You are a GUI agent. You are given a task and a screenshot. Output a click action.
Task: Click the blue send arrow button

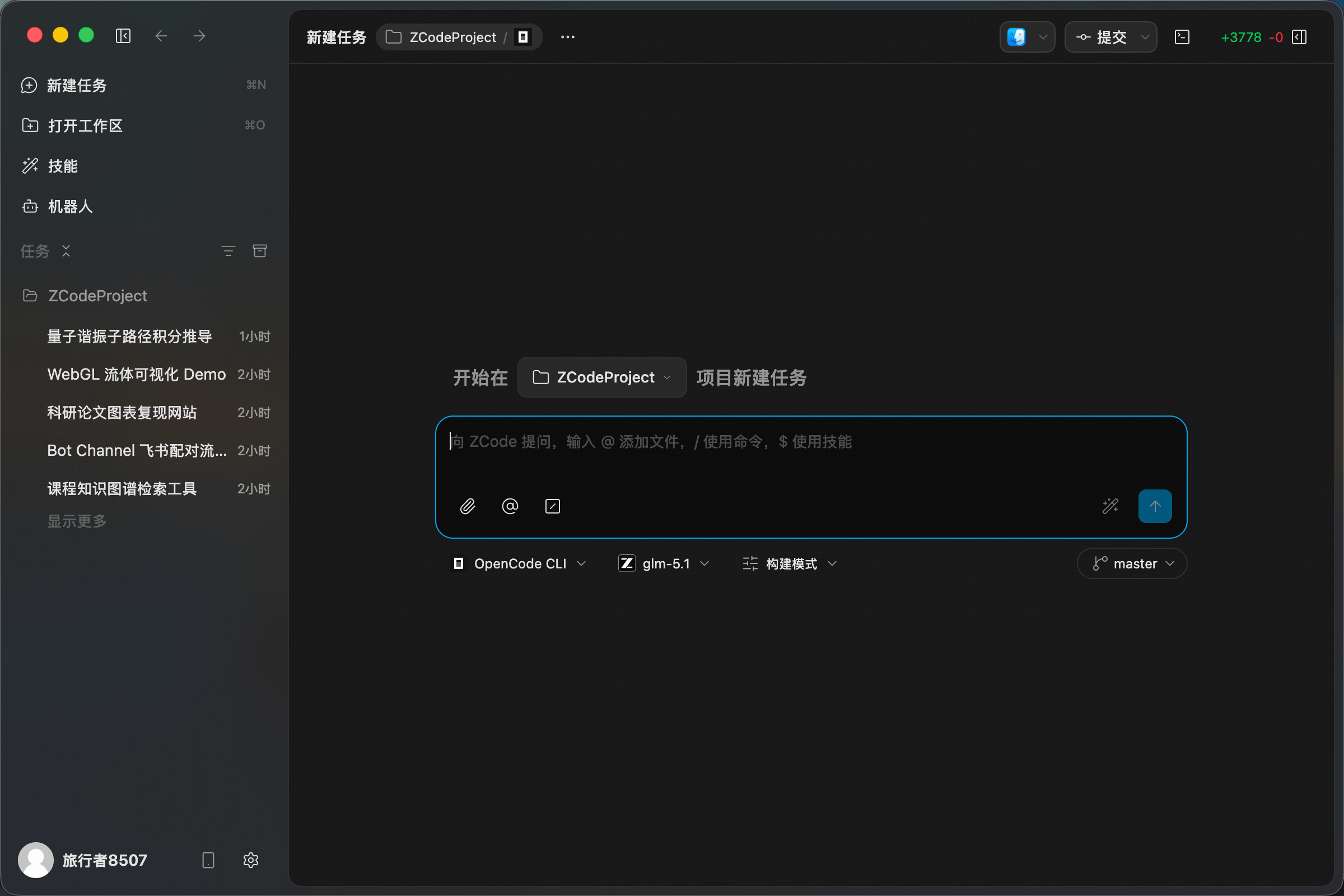(1155, 506)
